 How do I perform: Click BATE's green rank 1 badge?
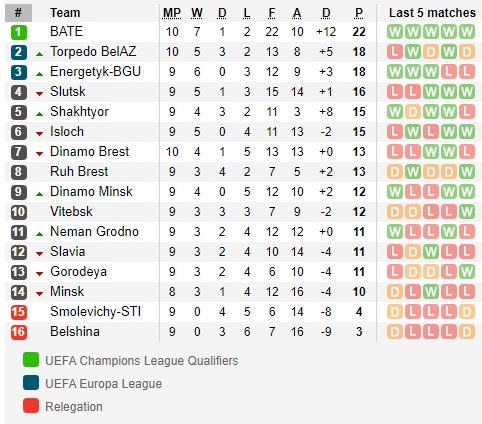[x=19, y=32]
